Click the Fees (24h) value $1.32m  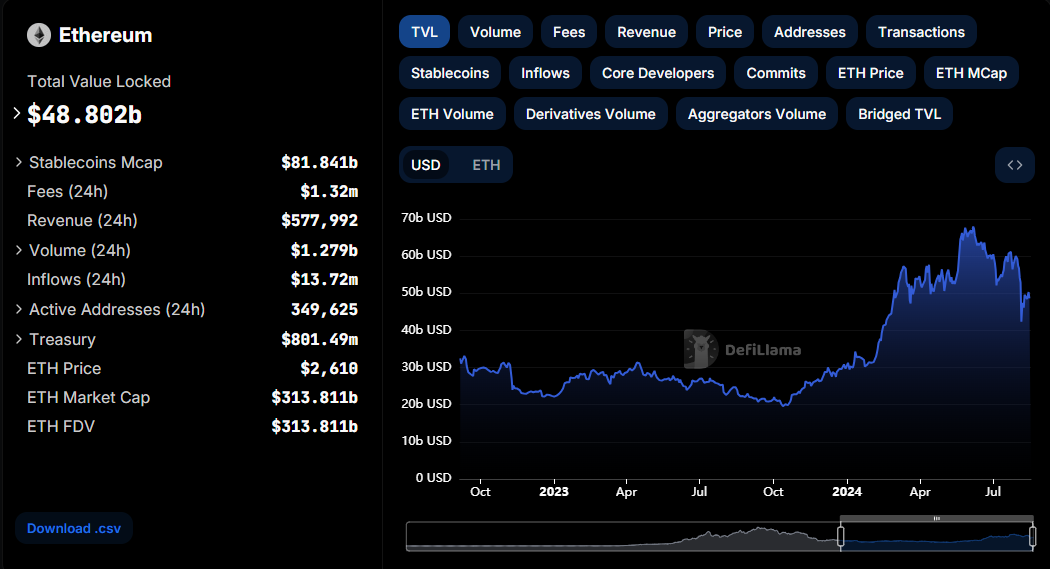pyautogui.click(x=329, y=191)
